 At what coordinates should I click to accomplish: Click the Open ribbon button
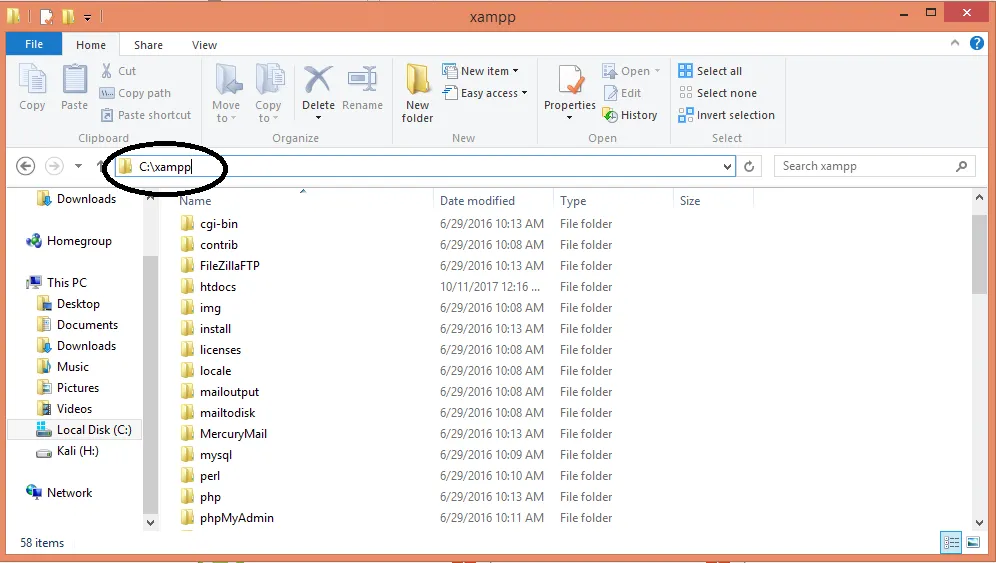[631, 71]
